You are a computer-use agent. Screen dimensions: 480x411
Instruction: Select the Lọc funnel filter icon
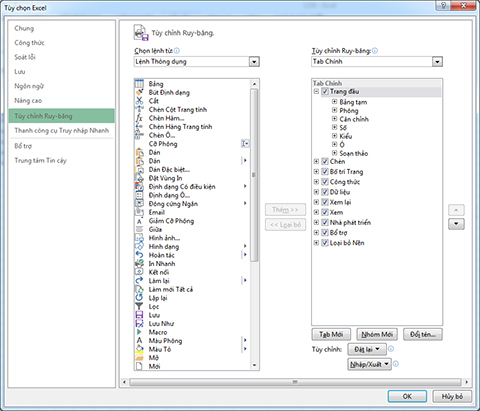[139, 306]
